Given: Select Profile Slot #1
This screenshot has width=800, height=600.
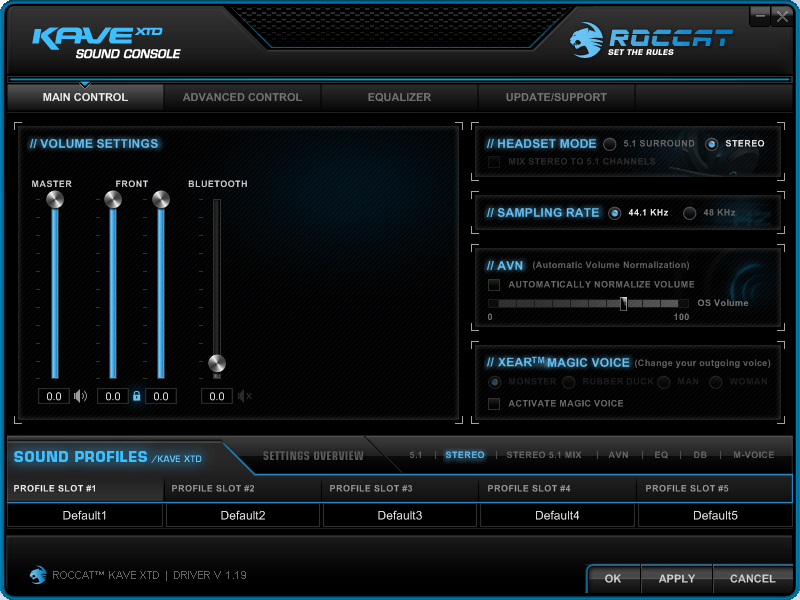Looking at the screenshot, I should pos(85,488).
